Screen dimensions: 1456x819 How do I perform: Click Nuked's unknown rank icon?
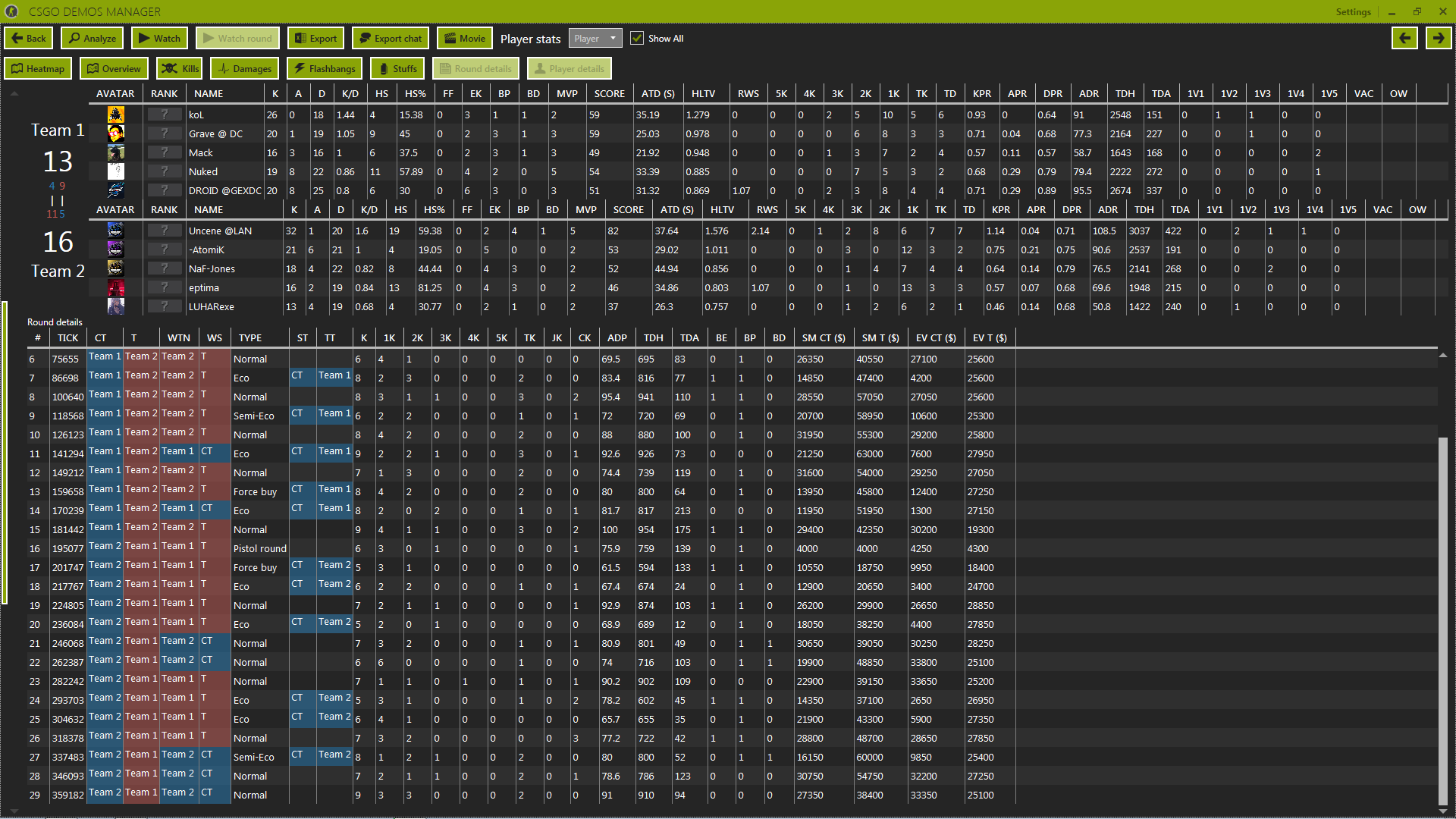tap(164, 171)
